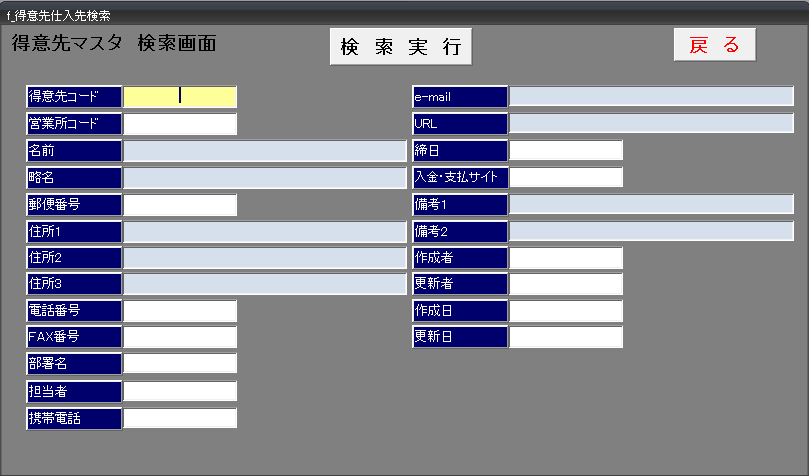Viewport: 809px width, 476px height.
Task: Click the 住所3 address input
Action: click(265, 284)
